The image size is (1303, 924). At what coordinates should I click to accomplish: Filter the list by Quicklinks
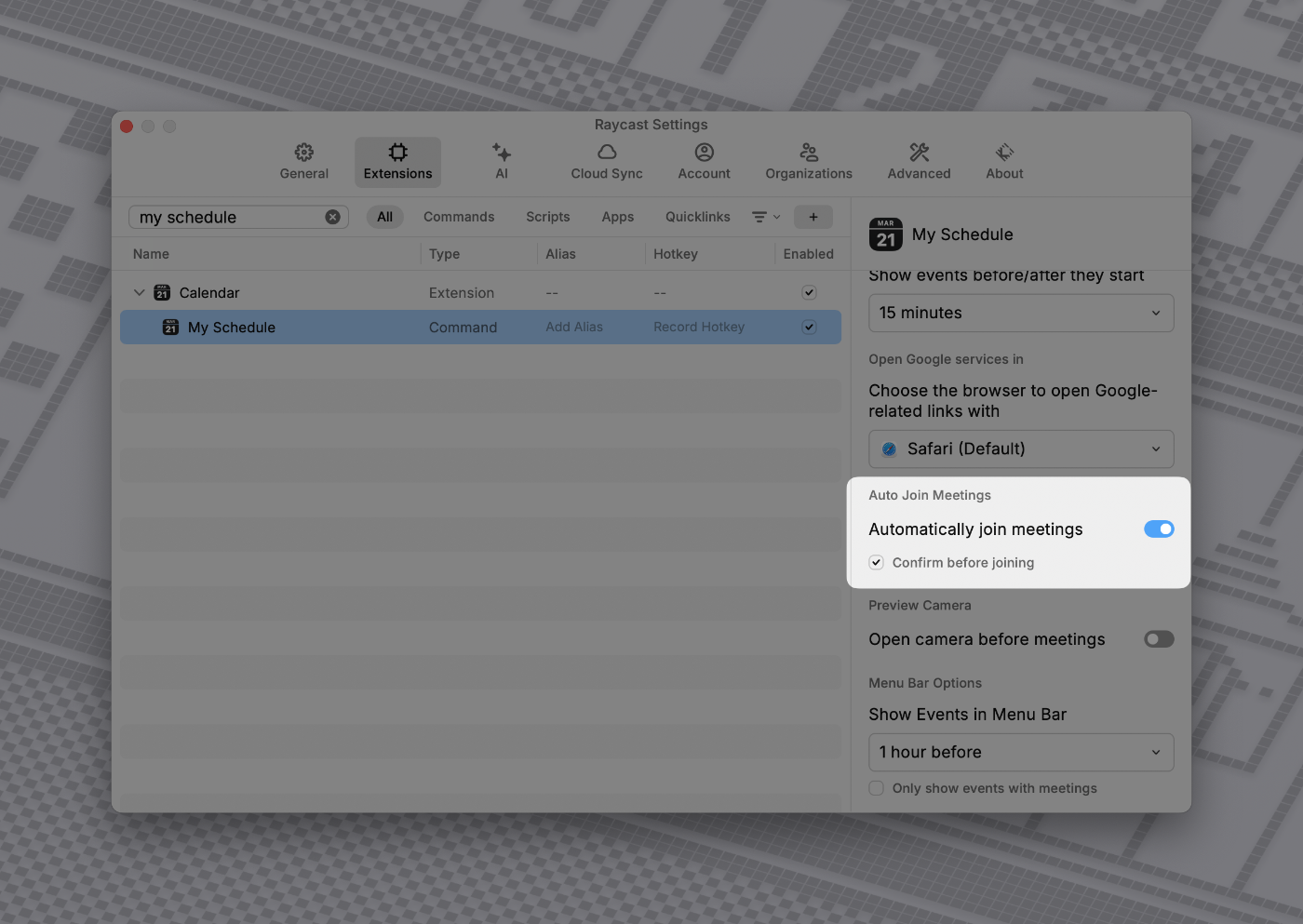[697, 217]
